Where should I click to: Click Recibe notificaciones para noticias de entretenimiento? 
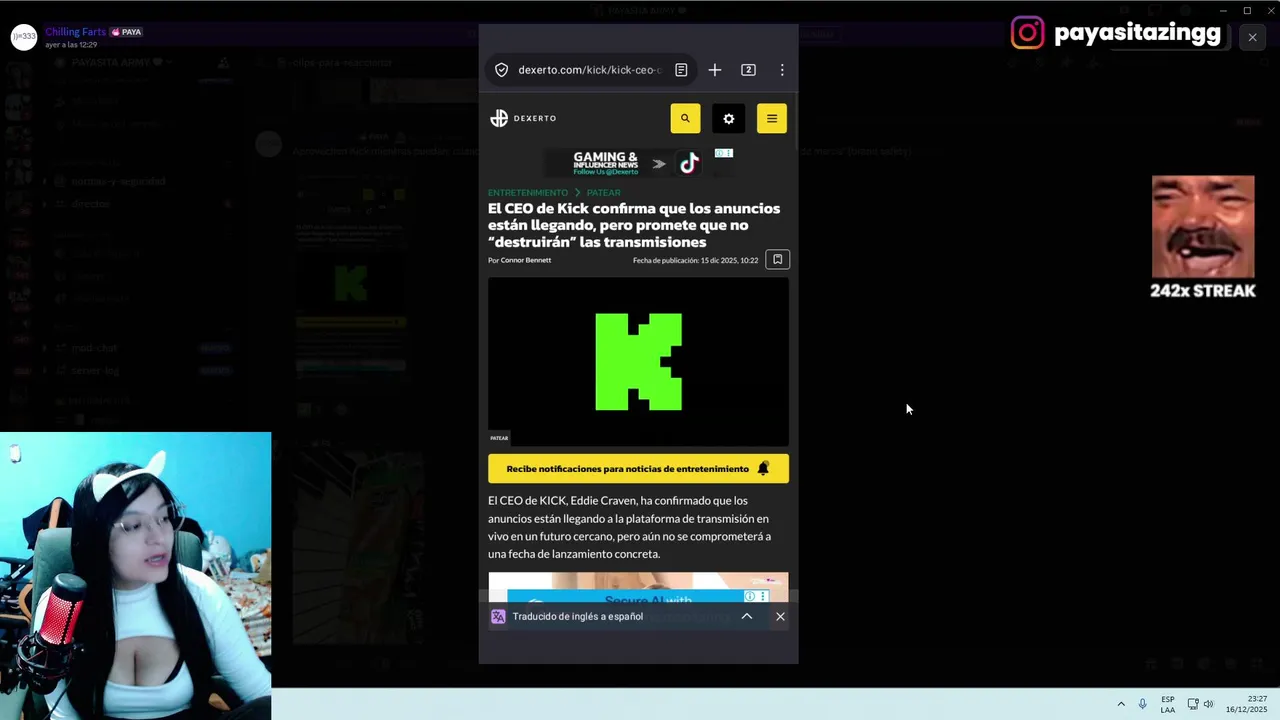pos(638,469)
